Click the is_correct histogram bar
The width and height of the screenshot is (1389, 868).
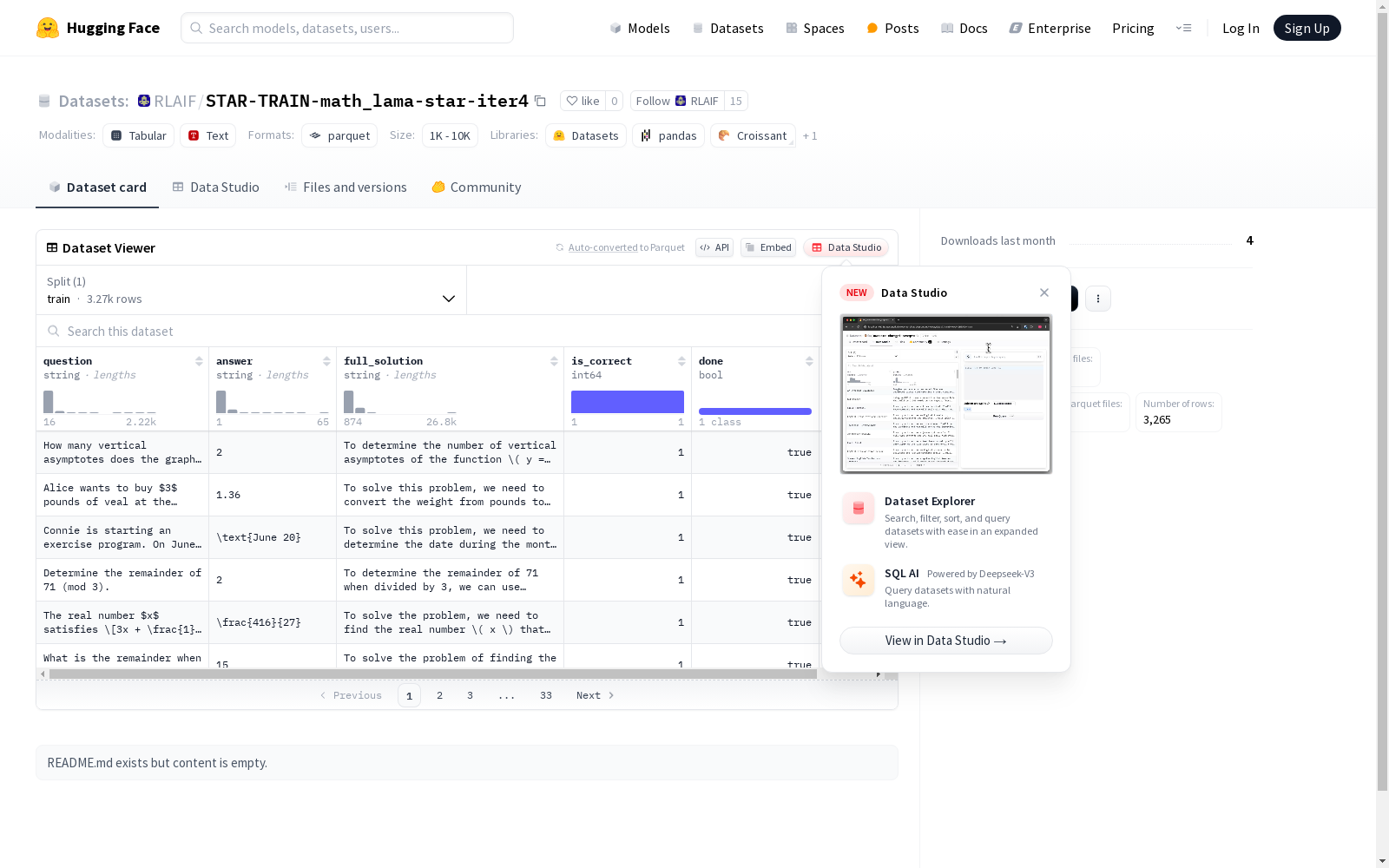628,402
